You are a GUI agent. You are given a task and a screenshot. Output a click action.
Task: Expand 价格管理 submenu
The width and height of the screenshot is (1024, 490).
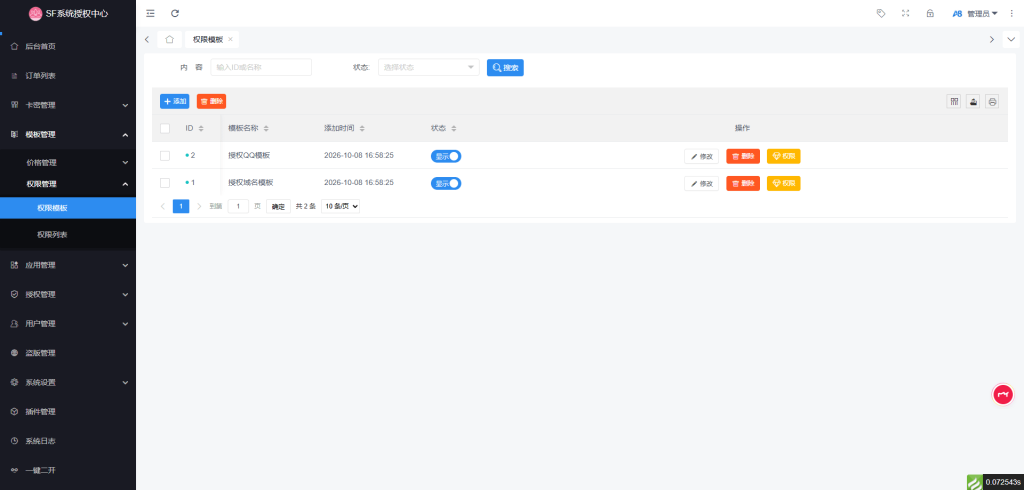[68, 162]
